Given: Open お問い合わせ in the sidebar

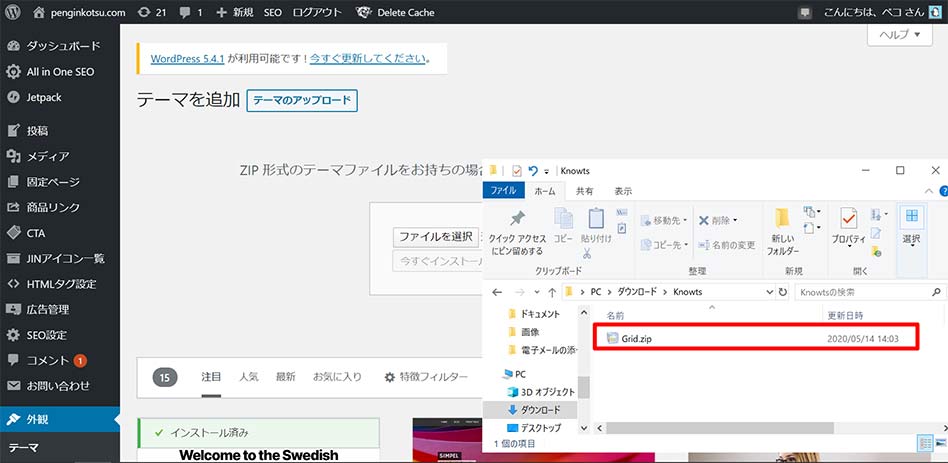Looking at the screenshot, I should pos(60,386).
